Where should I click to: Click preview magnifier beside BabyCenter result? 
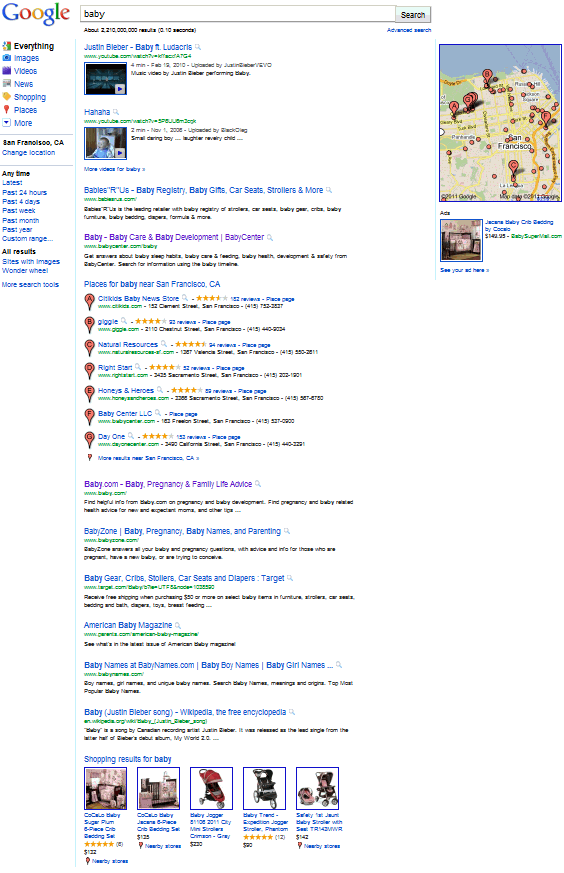tap(270, 238)
